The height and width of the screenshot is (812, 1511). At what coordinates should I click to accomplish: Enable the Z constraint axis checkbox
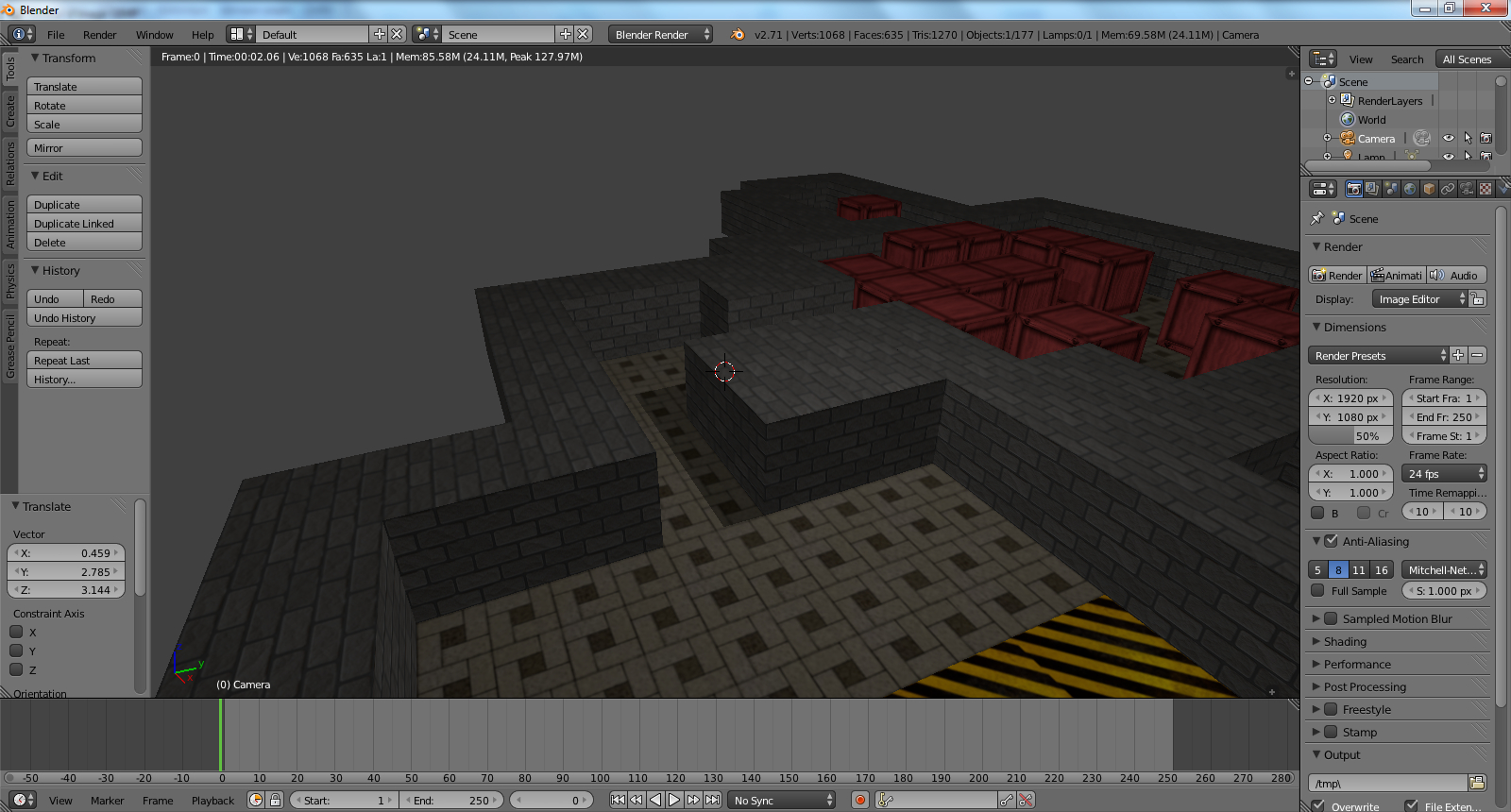click(16, 669)
